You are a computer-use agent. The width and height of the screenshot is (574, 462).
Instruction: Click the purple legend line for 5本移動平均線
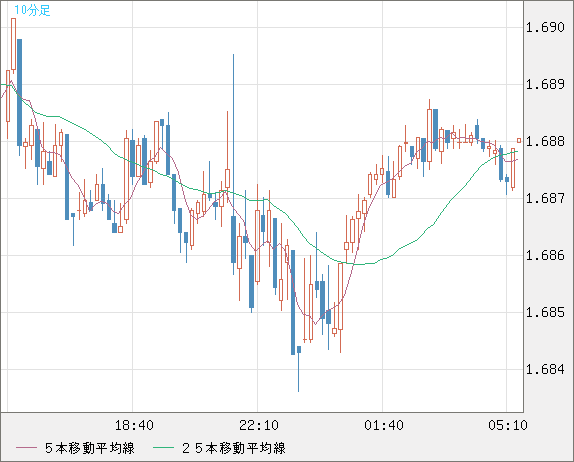click(26, 448)
